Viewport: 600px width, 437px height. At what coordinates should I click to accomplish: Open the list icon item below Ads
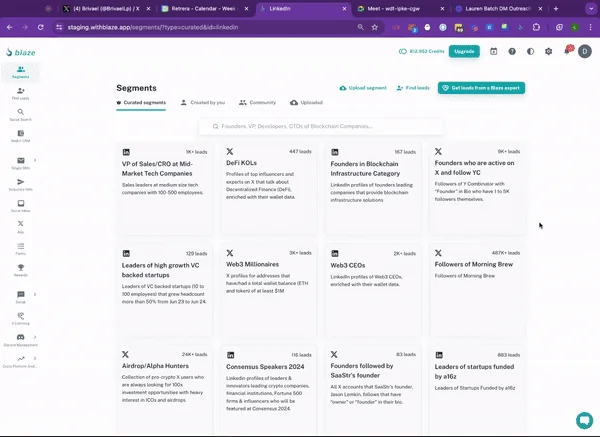(x=21, y=248)
